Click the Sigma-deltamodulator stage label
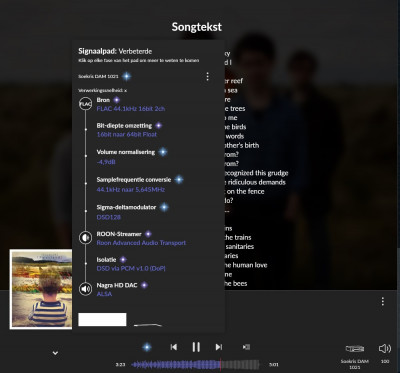The image size is (400, 373). coord(126,207)
